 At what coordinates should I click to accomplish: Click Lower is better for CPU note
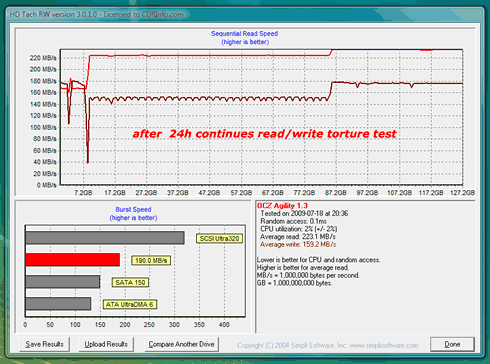pos(318,260)
